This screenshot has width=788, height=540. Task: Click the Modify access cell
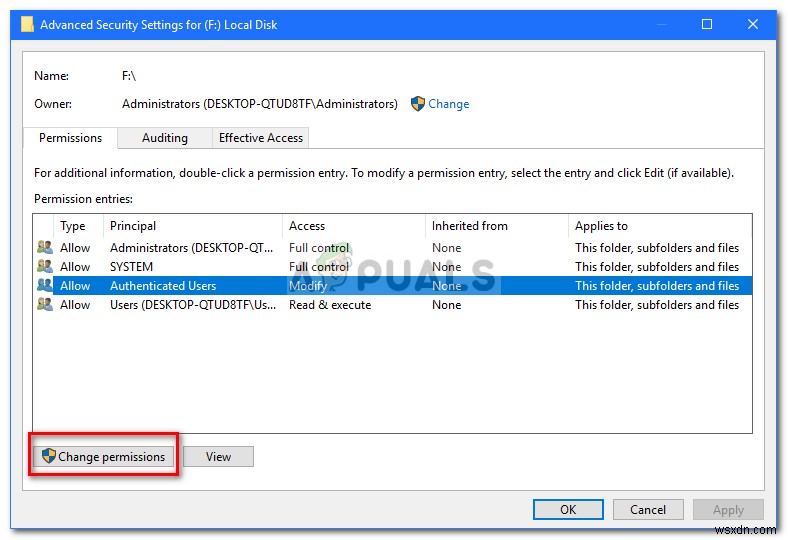[308, 286]
